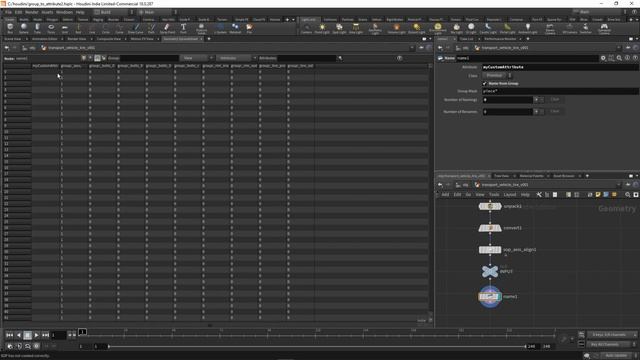Screen dimensions: 640x360
Task: Select the Ambient Light shelf tool
Action: [527, 28]
